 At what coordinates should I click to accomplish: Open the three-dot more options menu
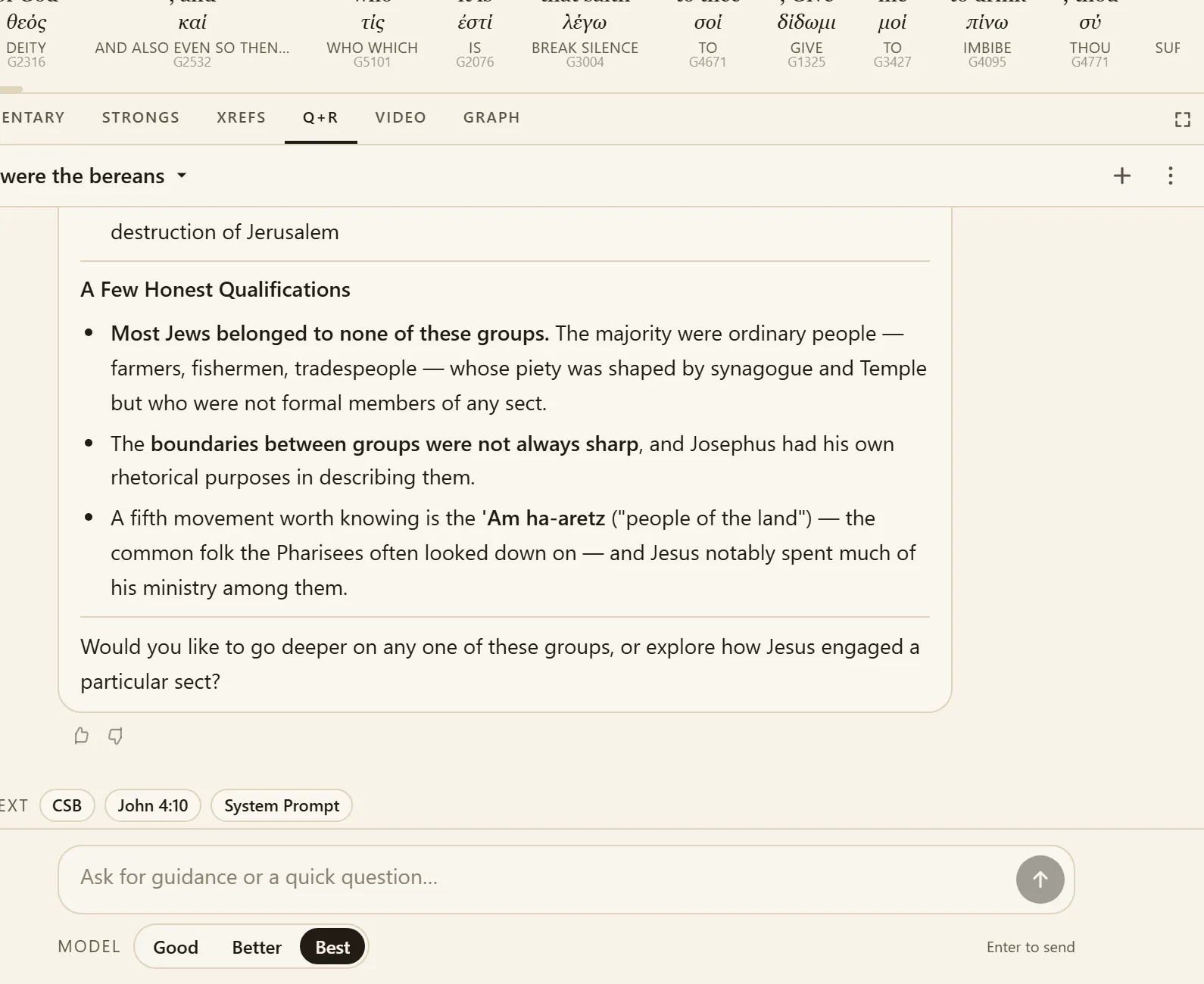coord(1171,176)
